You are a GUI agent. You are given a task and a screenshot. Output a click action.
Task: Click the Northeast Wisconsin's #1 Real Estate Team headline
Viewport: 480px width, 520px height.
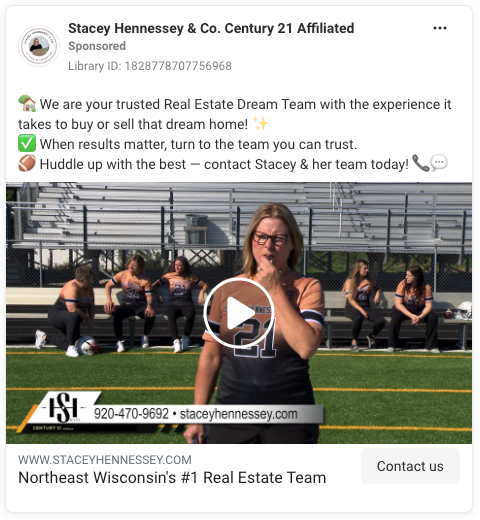(172, 478)
